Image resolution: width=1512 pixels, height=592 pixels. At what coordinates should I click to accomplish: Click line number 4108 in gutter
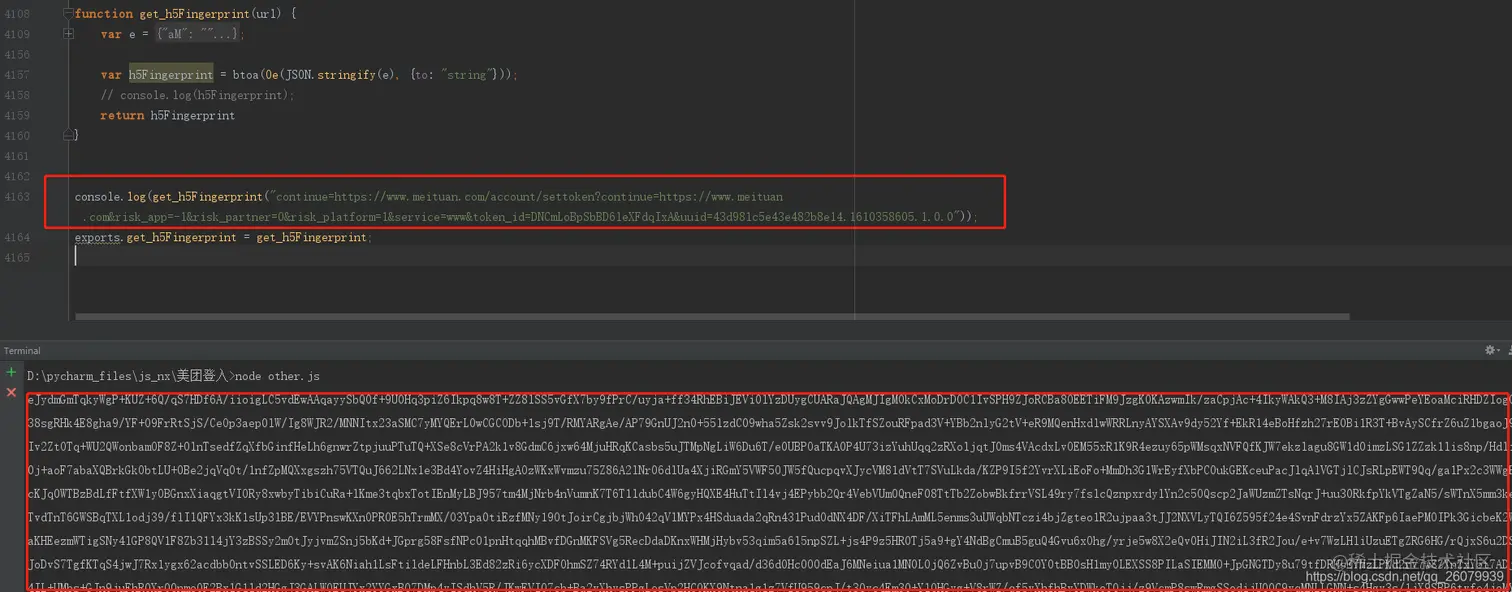[17, 14]
